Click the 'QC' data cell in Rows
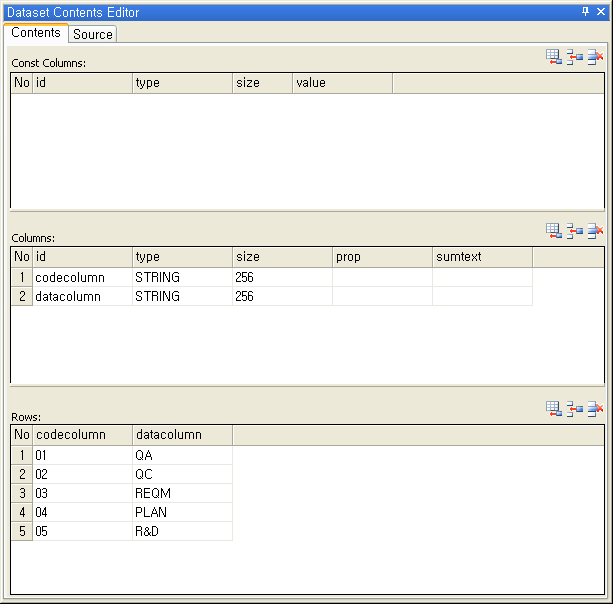This screenshot has height=604, width=613. tap(183, 474)
